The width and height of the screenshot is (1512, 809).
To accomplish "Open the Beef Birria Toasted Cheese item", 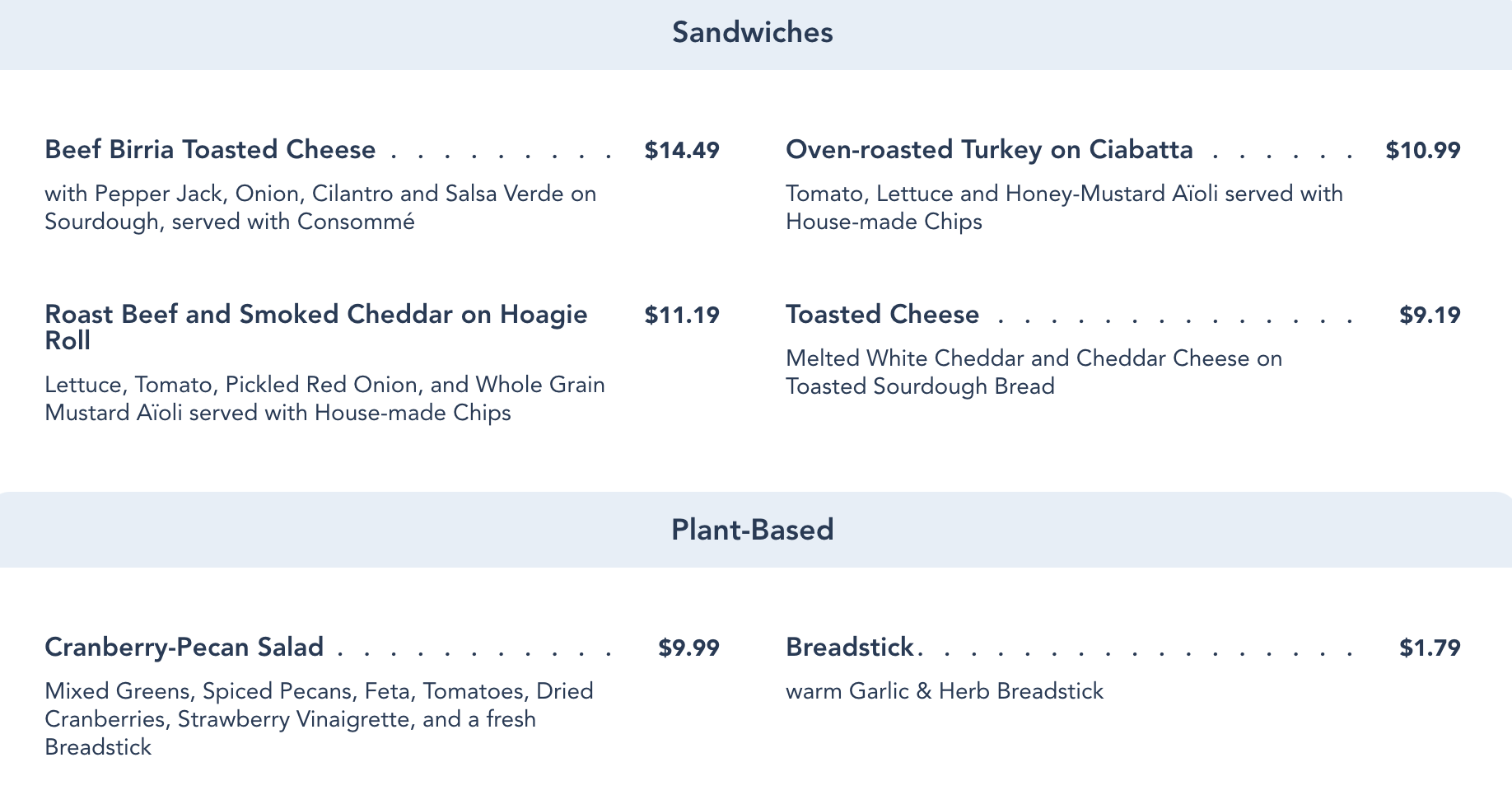I will (210, 150).
